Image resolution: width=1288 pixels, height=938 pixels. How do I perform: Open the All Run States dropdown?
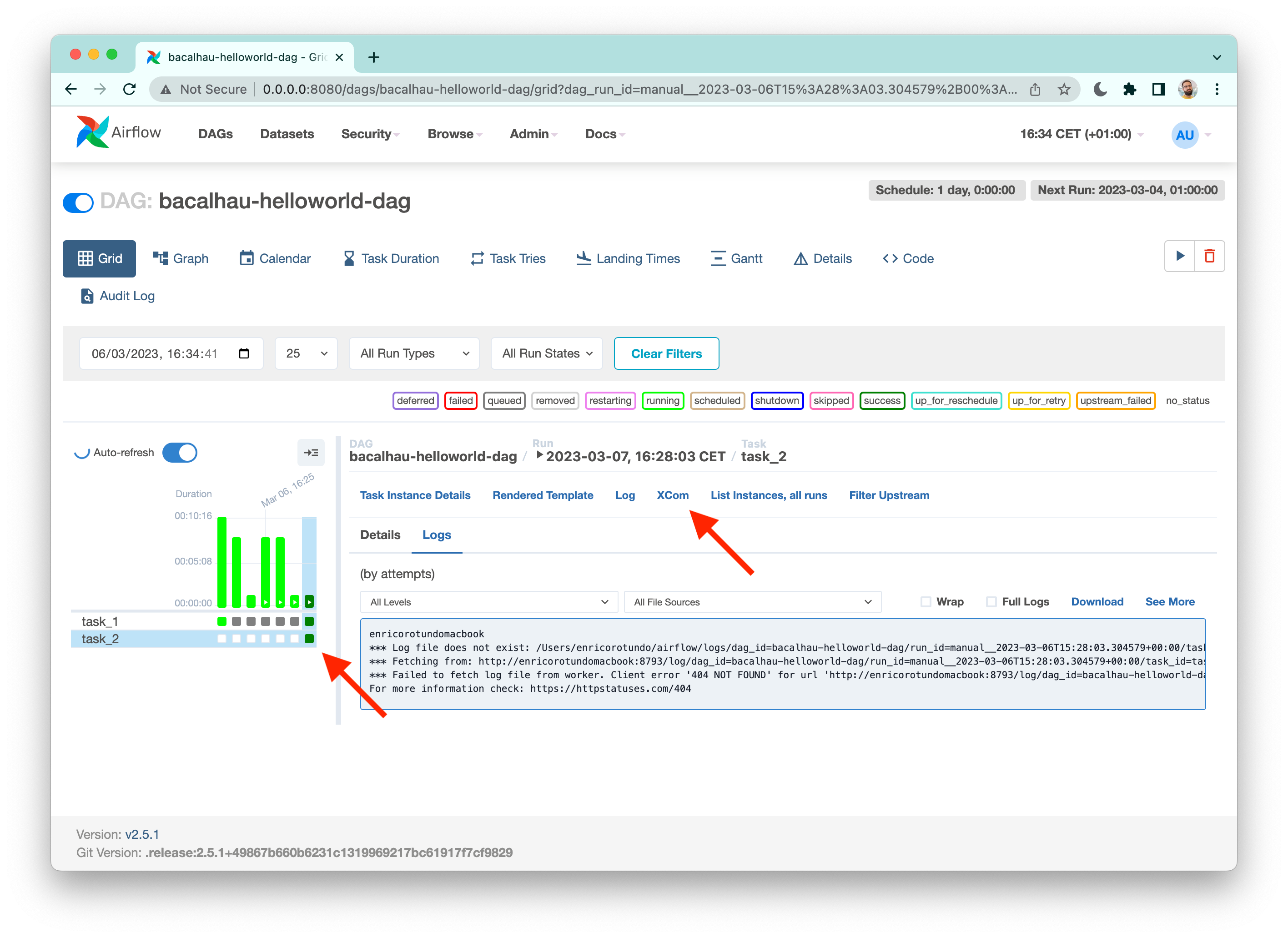point(546,353)
